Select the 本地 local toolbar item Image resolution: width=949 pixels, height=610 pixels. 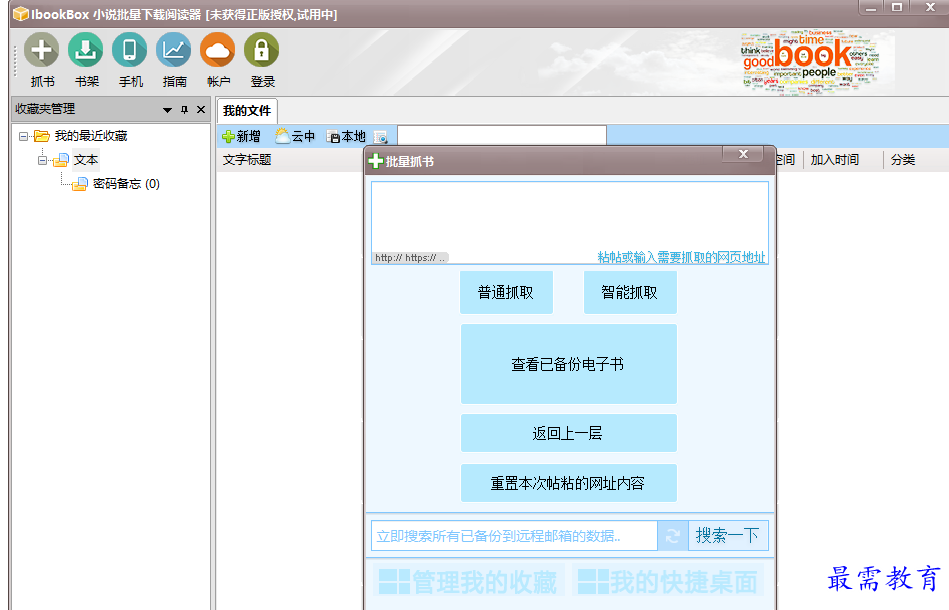pyautogui.click(x=346, y=136)
